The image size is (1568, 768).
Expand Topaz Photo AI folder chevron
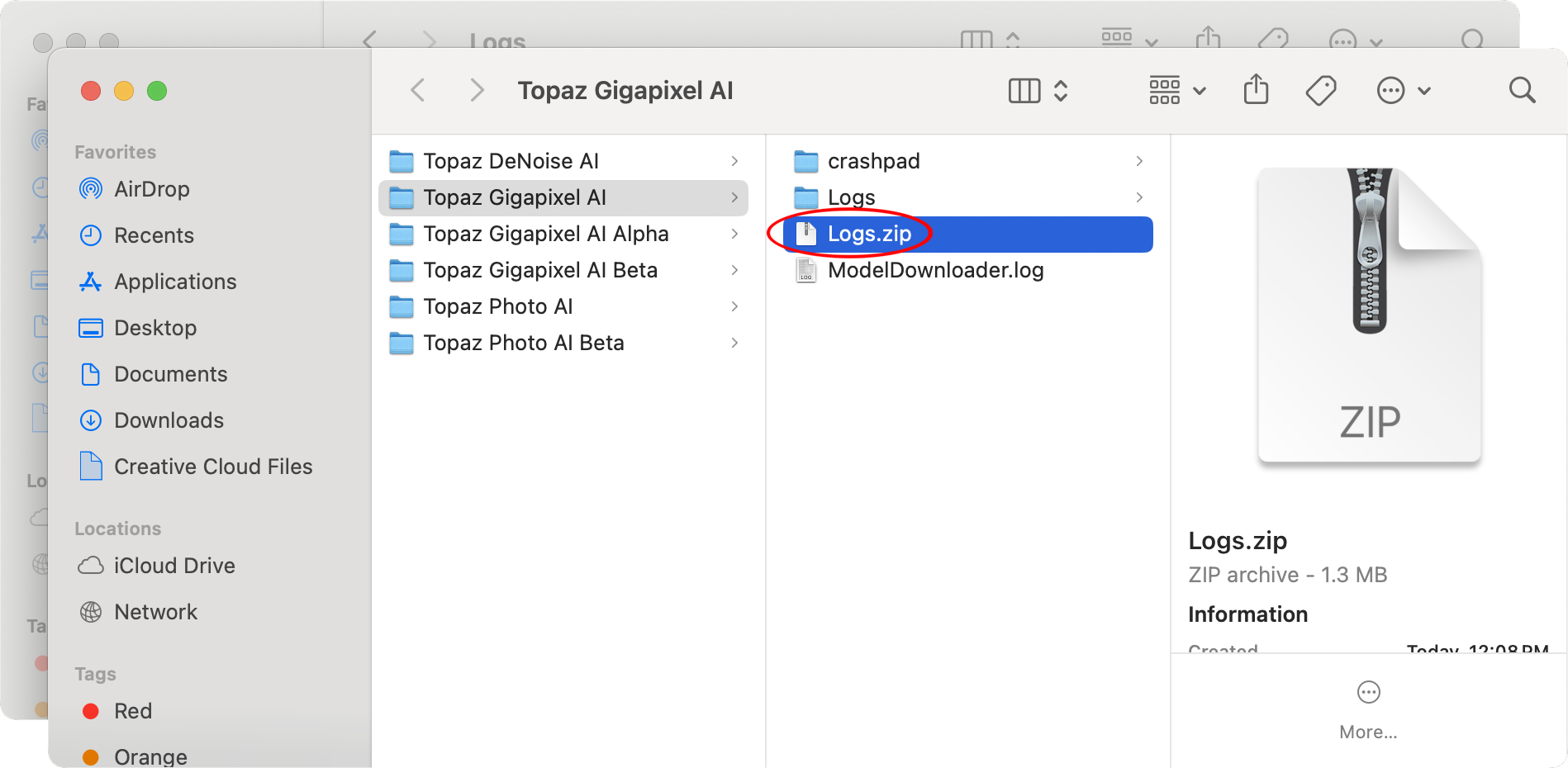[734, 306]
